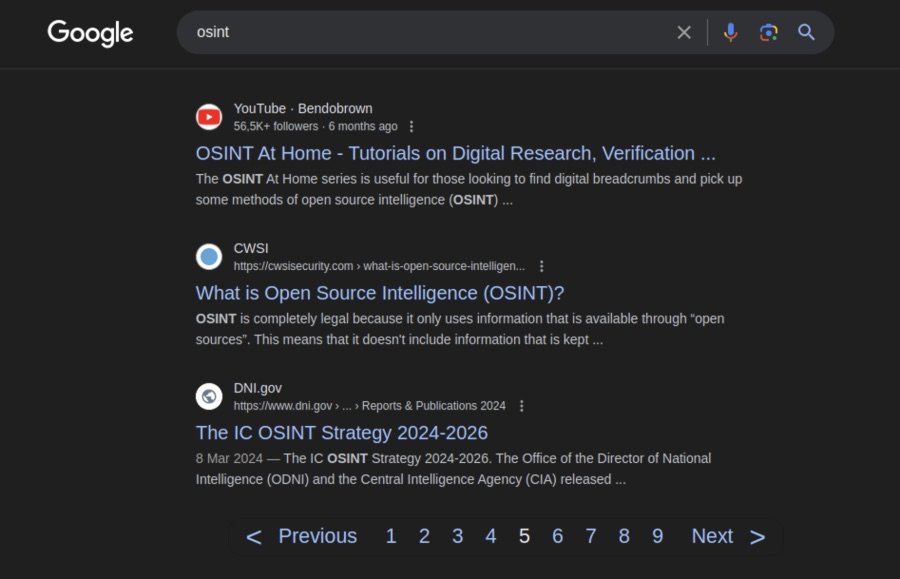
Task: Open more options for YouTube Bendobrown result
Action: pyautogui.click(x=412, y=126)
